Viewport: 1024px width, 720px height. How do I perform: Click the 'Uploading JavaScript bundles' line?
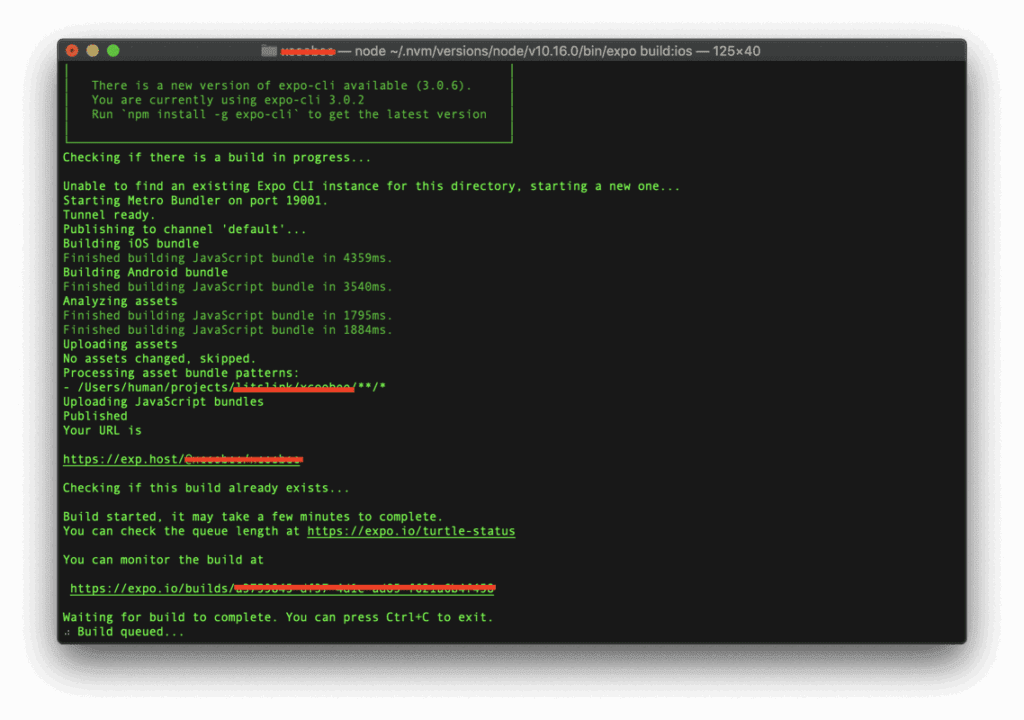coord(163,401)
